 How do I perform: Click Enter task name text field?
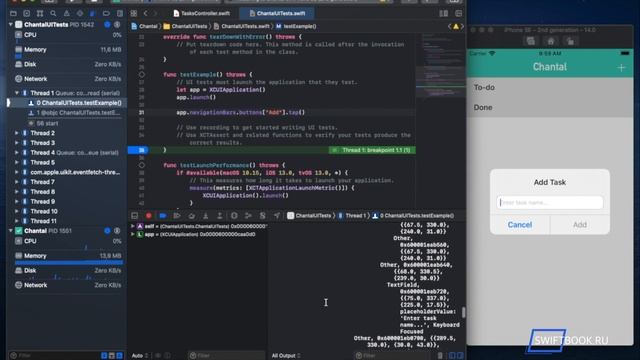pyautogui.click(x=550, y=202)
